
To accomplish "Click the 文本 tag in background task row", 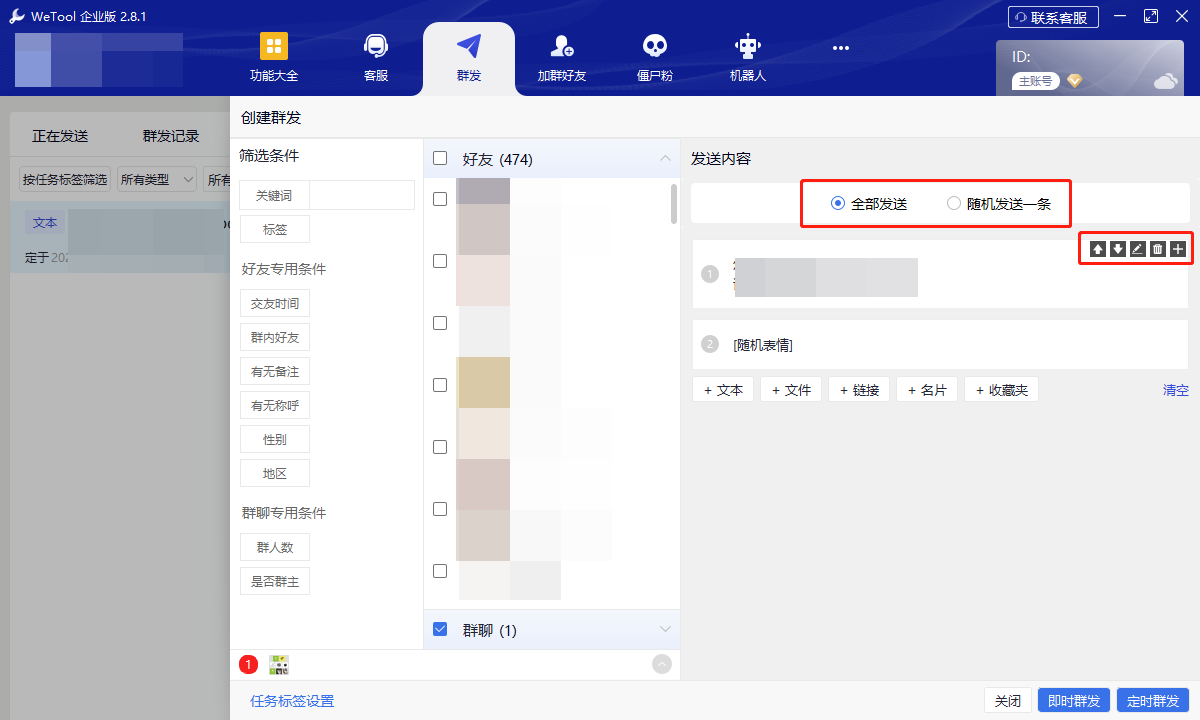I will pyautogui.click(x=45, y=223).
